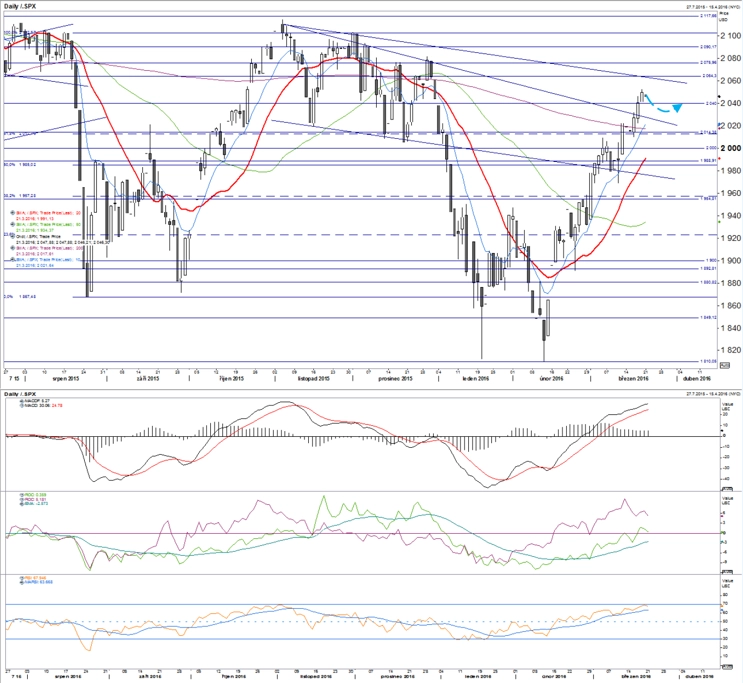
Task: Click the Daily /.SPX title of the indicator pane
Action: (x=19, y=394)
